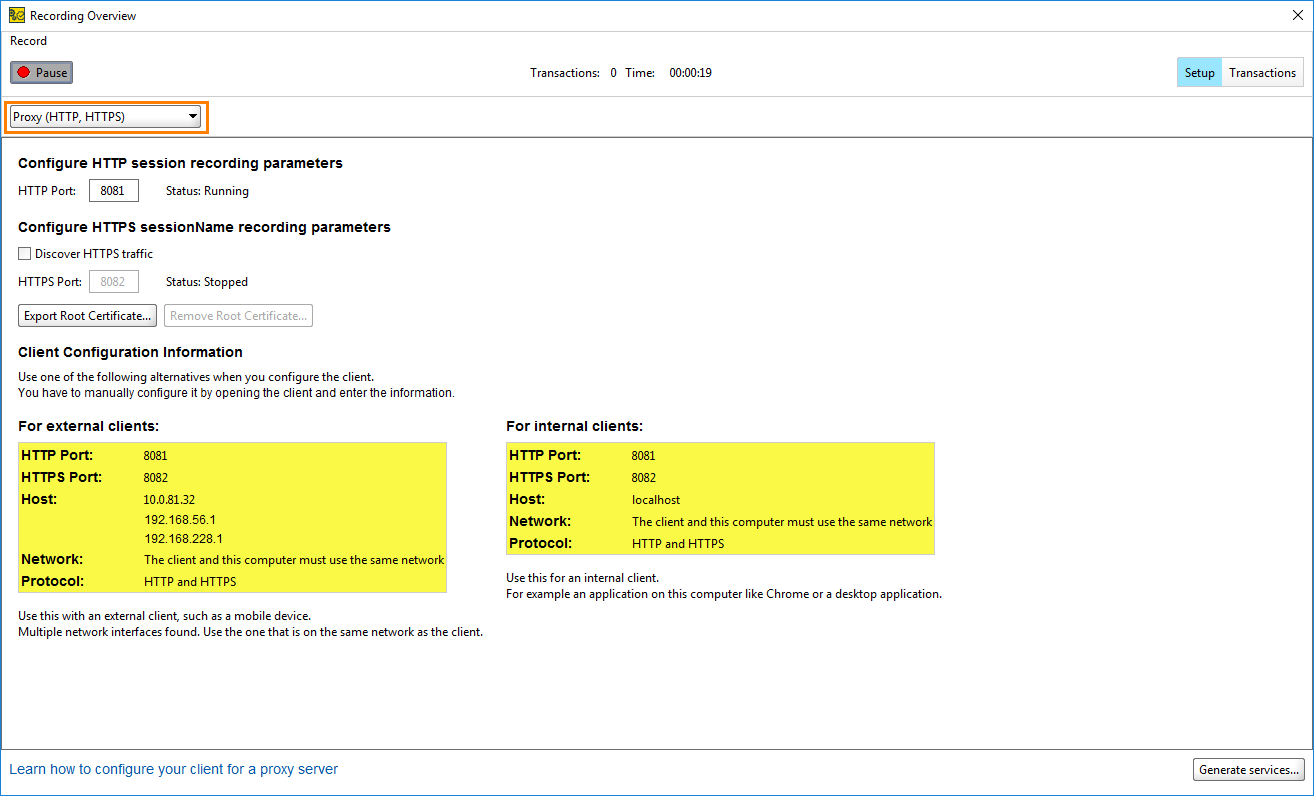The image size is (1314, 796).
Task: Open the Proxy (HTTP, HTTPS) dropdown
Action: coord(105,116)
